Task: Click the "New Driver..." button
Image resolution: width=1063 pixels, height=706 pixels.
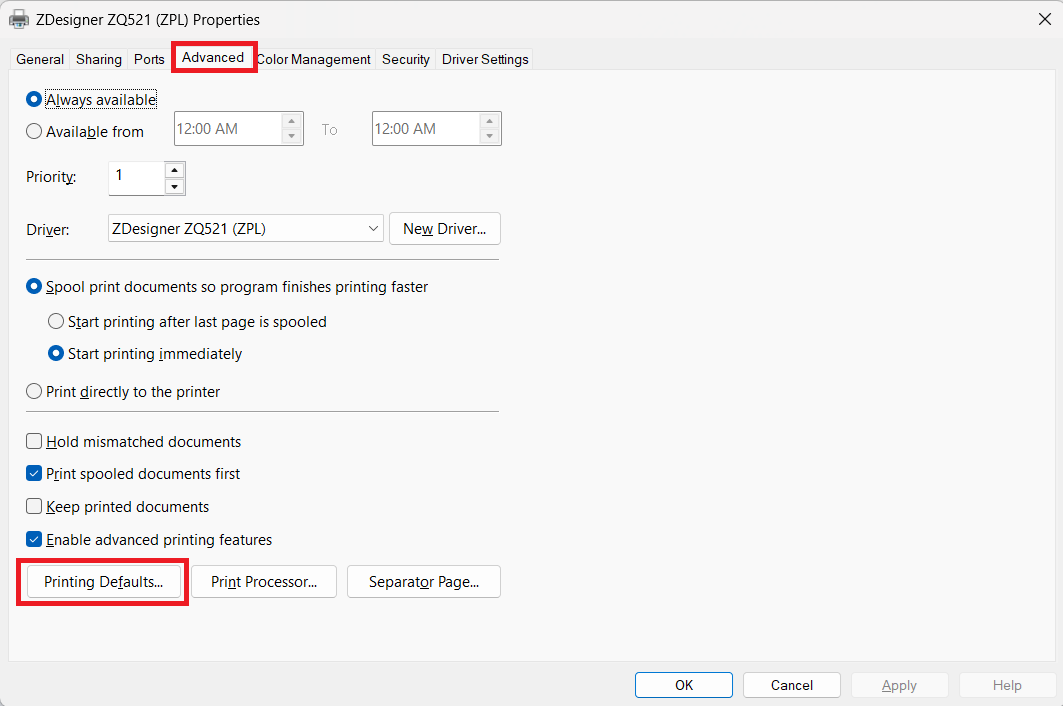Action: point(444,228)
